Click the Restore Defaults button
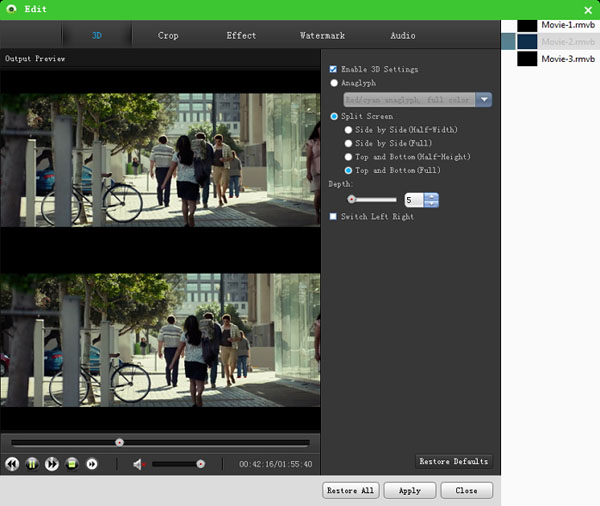This screenshot has height=506, width=600. pos(454,461)
